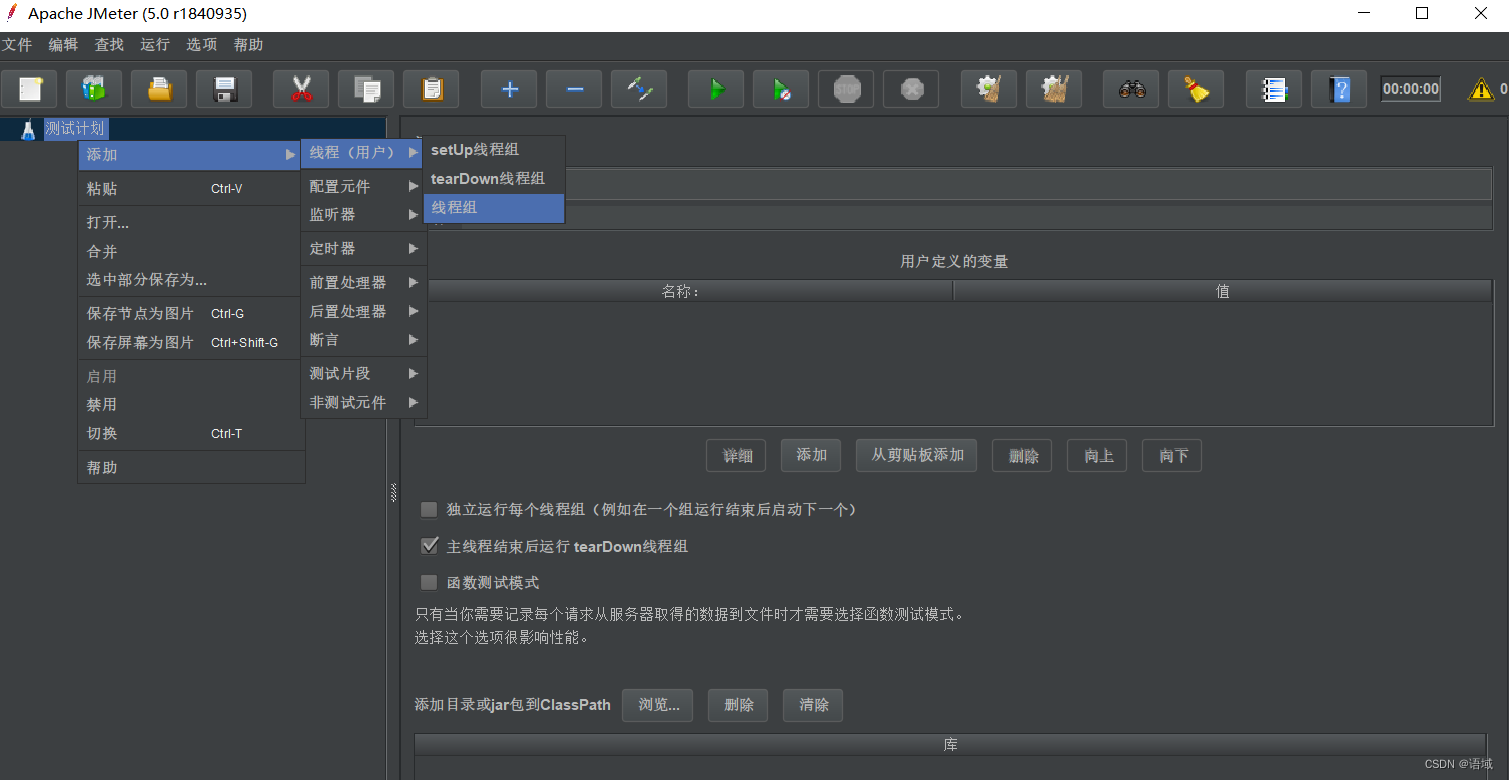
Task: Select 线程组 from the submenu
Action: tap(494, 208)
